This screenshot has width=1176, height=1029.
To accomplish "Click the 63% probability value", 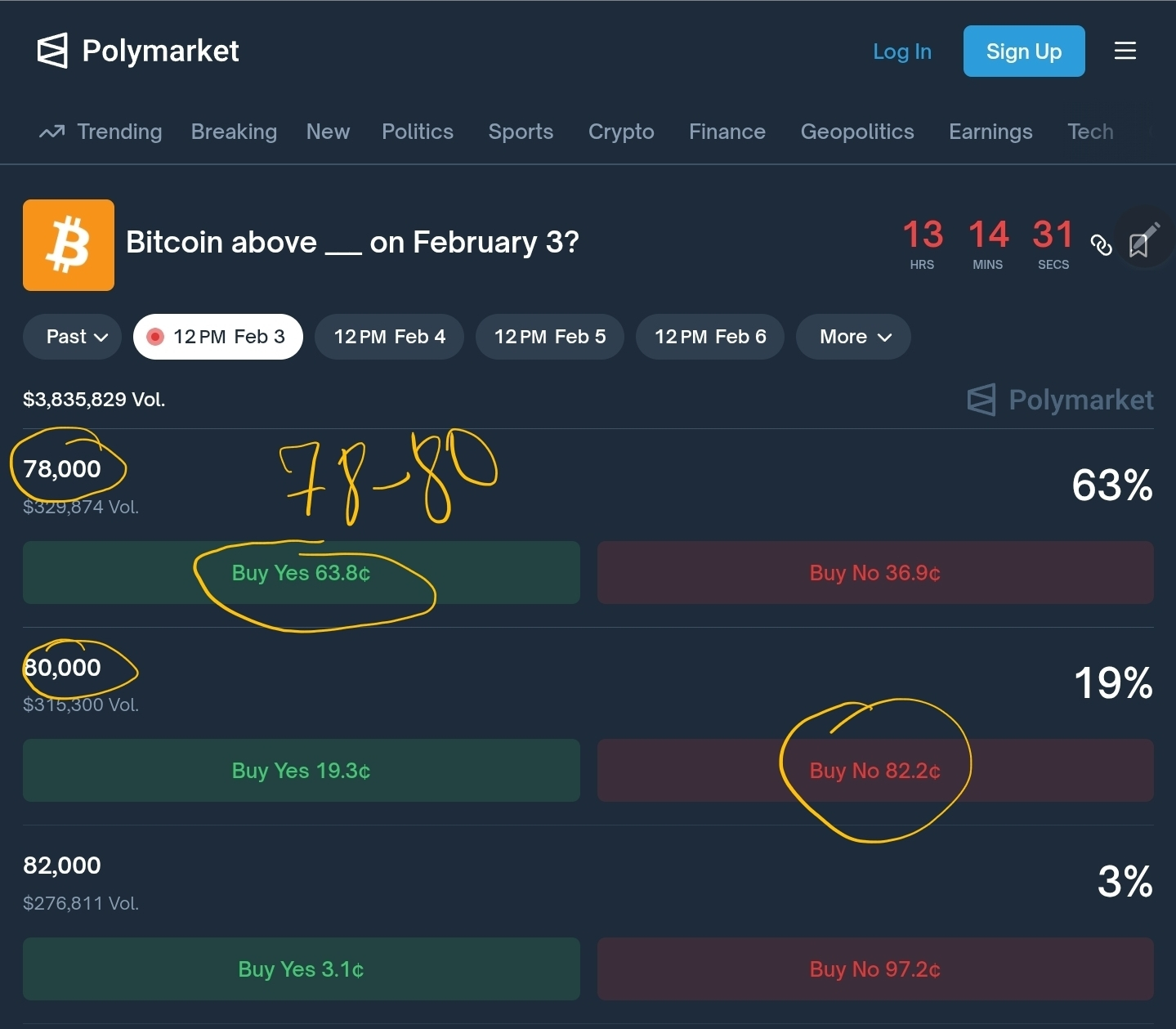I will pos(1112,485).
